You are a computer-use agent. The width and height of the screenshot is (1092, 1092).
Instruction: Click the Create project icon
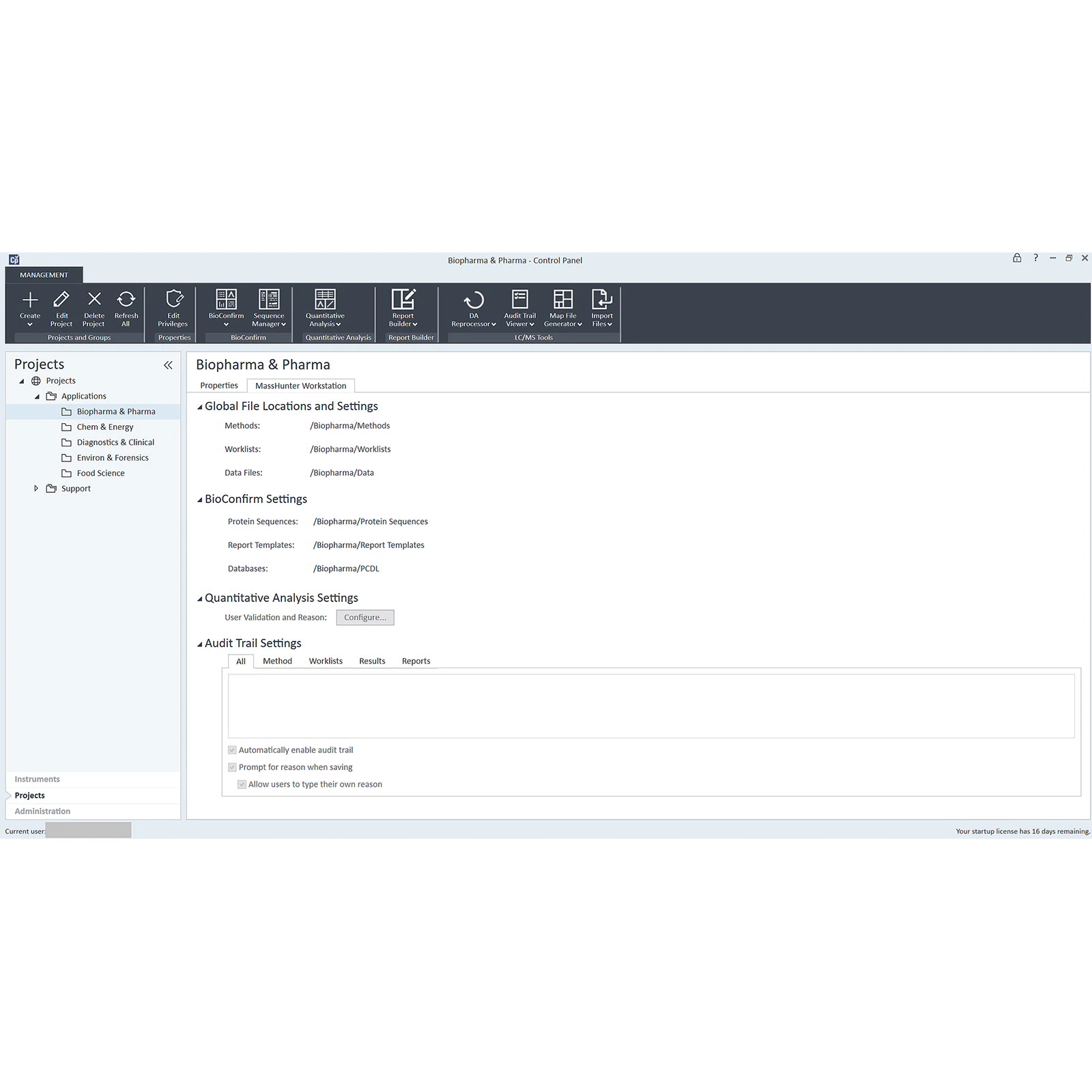(x=30, y=300)
